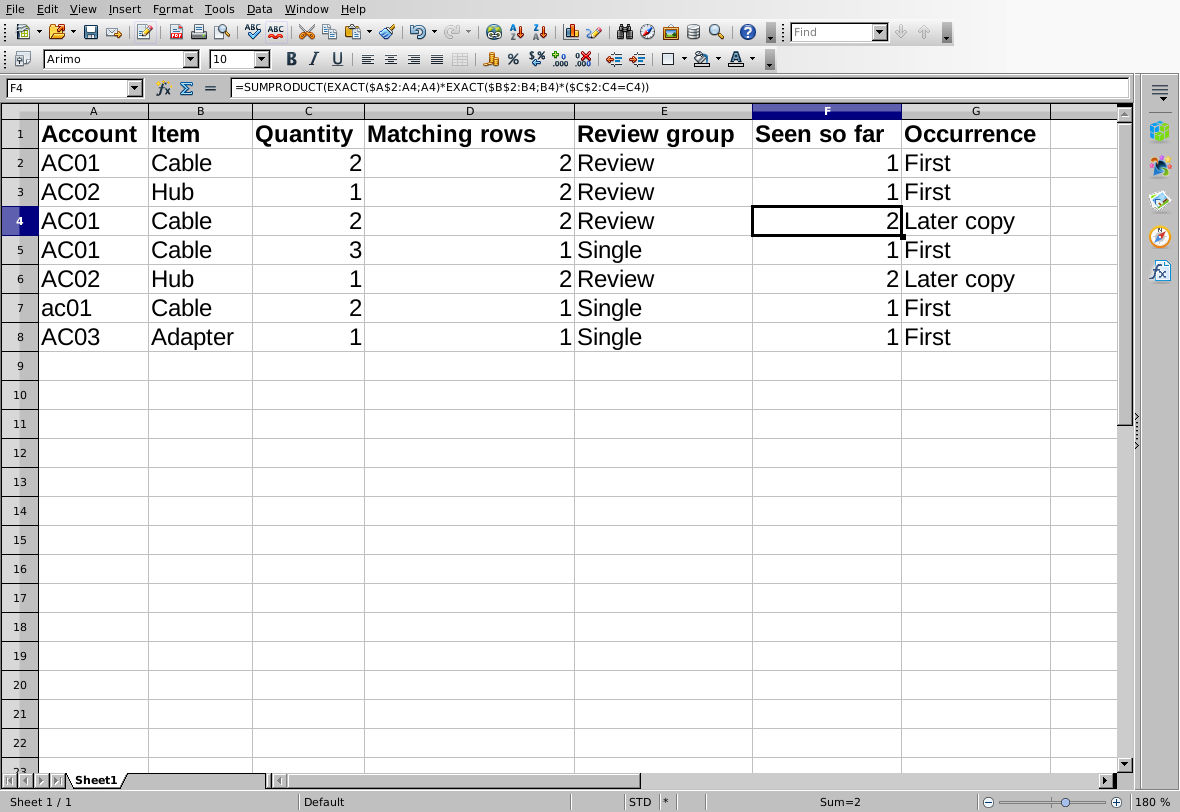This screenshot has height=812, width=1180.
Task: Delete a decimal place
Action: (x=582, y=59)
